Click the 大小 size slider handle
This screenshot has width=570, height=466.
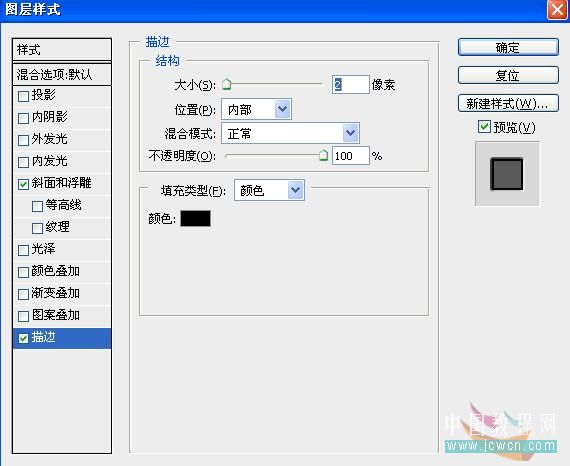coord(226,84)
